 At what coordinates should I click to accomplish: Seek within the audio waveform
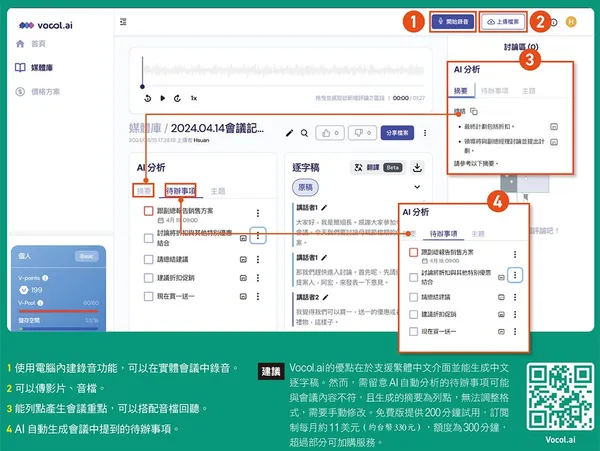(283, 70)
